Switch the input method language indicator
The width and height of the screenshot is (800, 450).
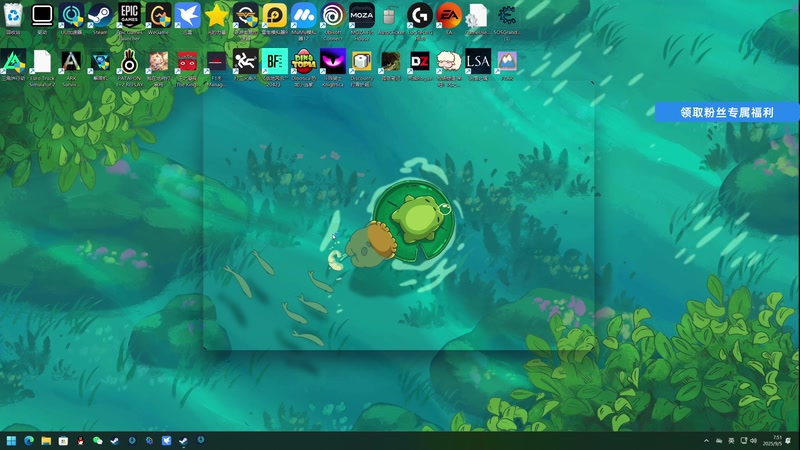tap(731, 441)
